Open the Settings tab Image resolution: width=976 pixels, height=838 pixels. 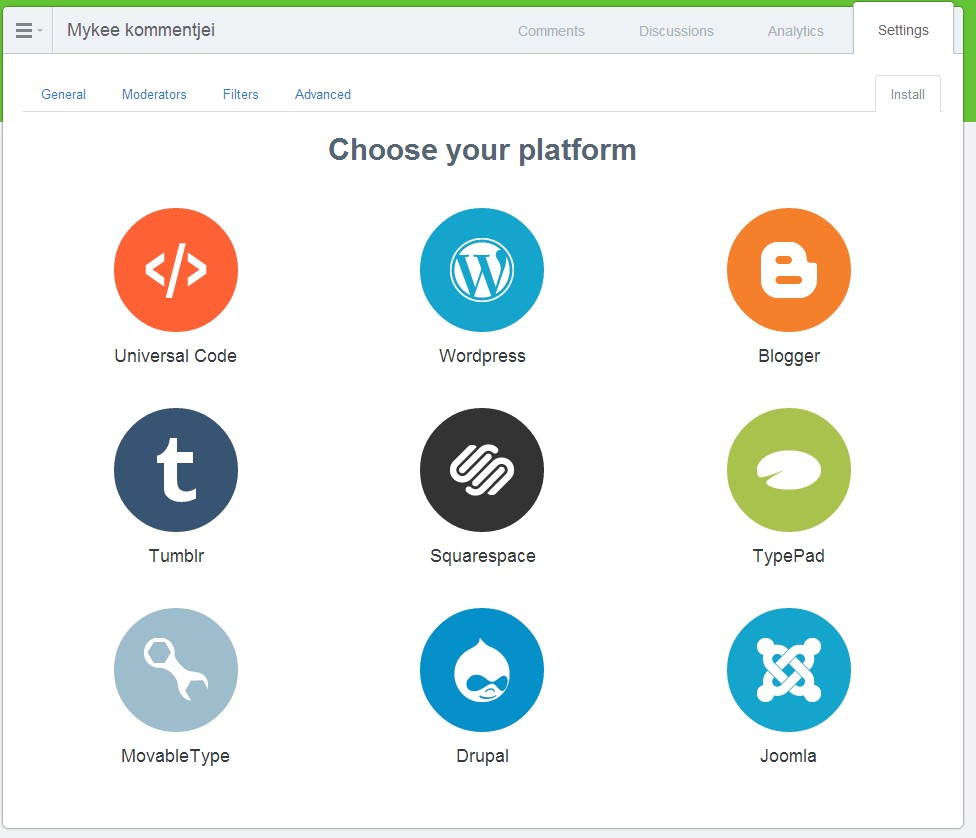[x=903, y=30]
